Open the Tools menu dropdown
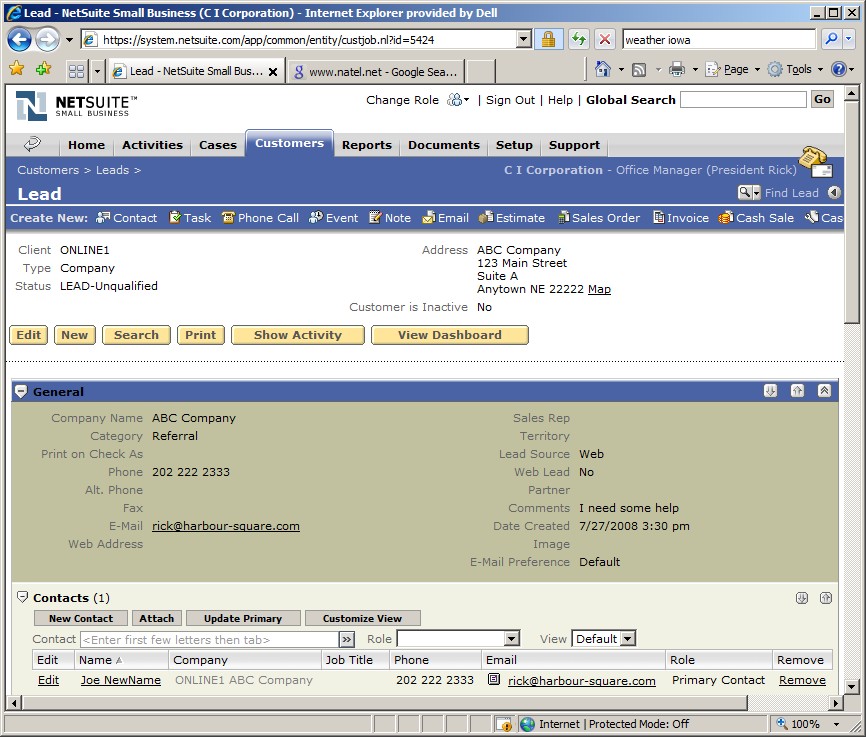This screenshot has width=866, height=737. pos(795,69)
